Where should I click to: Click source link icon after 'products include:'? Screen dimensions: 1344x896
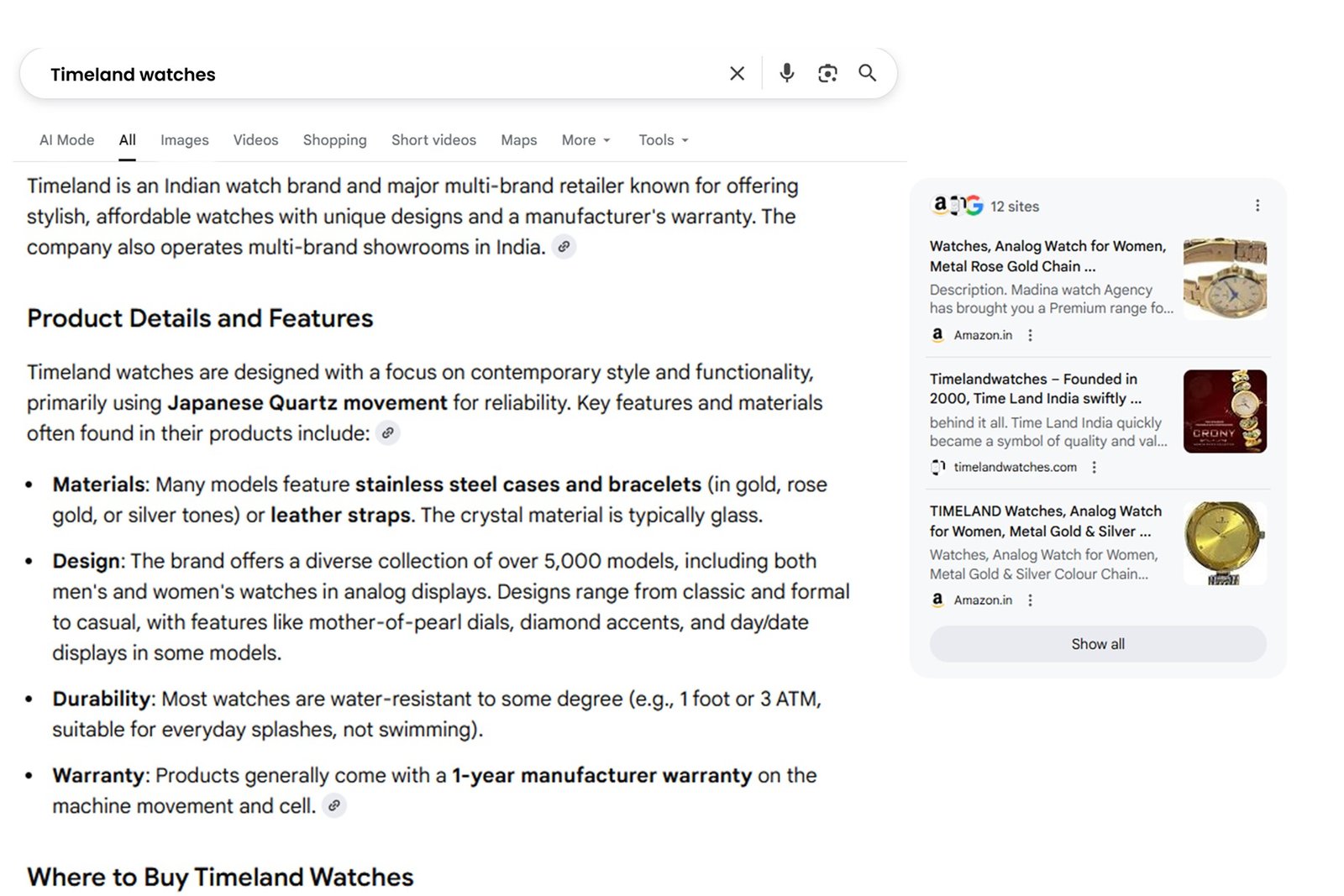(387, 433)
